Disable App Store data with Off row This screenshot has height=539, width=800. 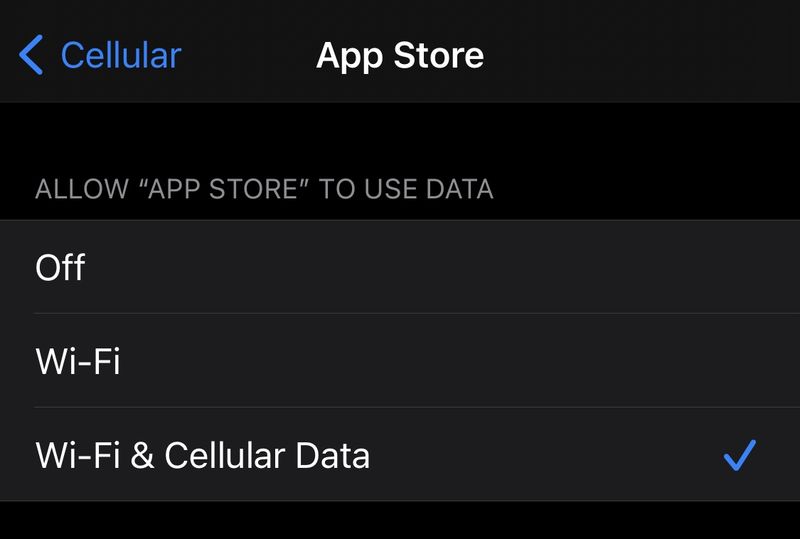click(400, 267)
